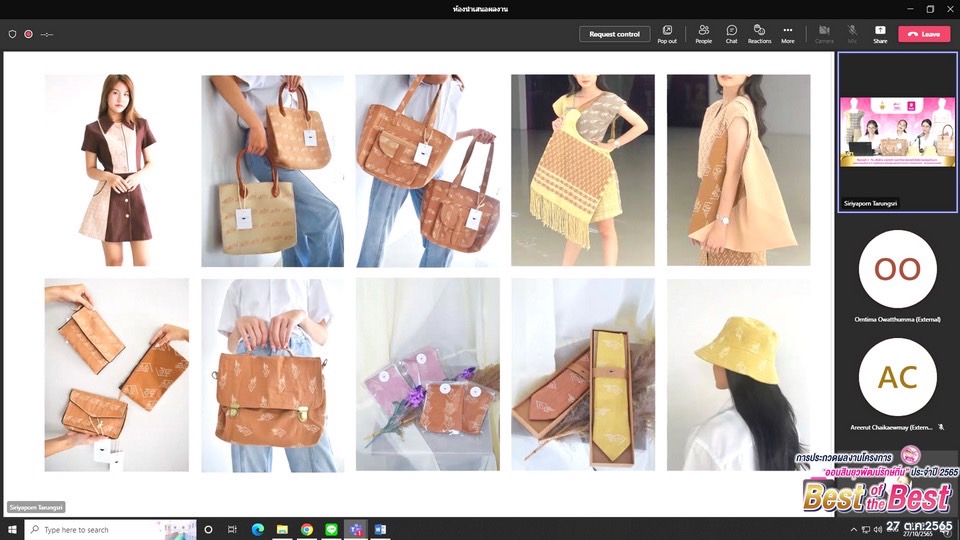
Task: Open the People panel
Action: 703,34
